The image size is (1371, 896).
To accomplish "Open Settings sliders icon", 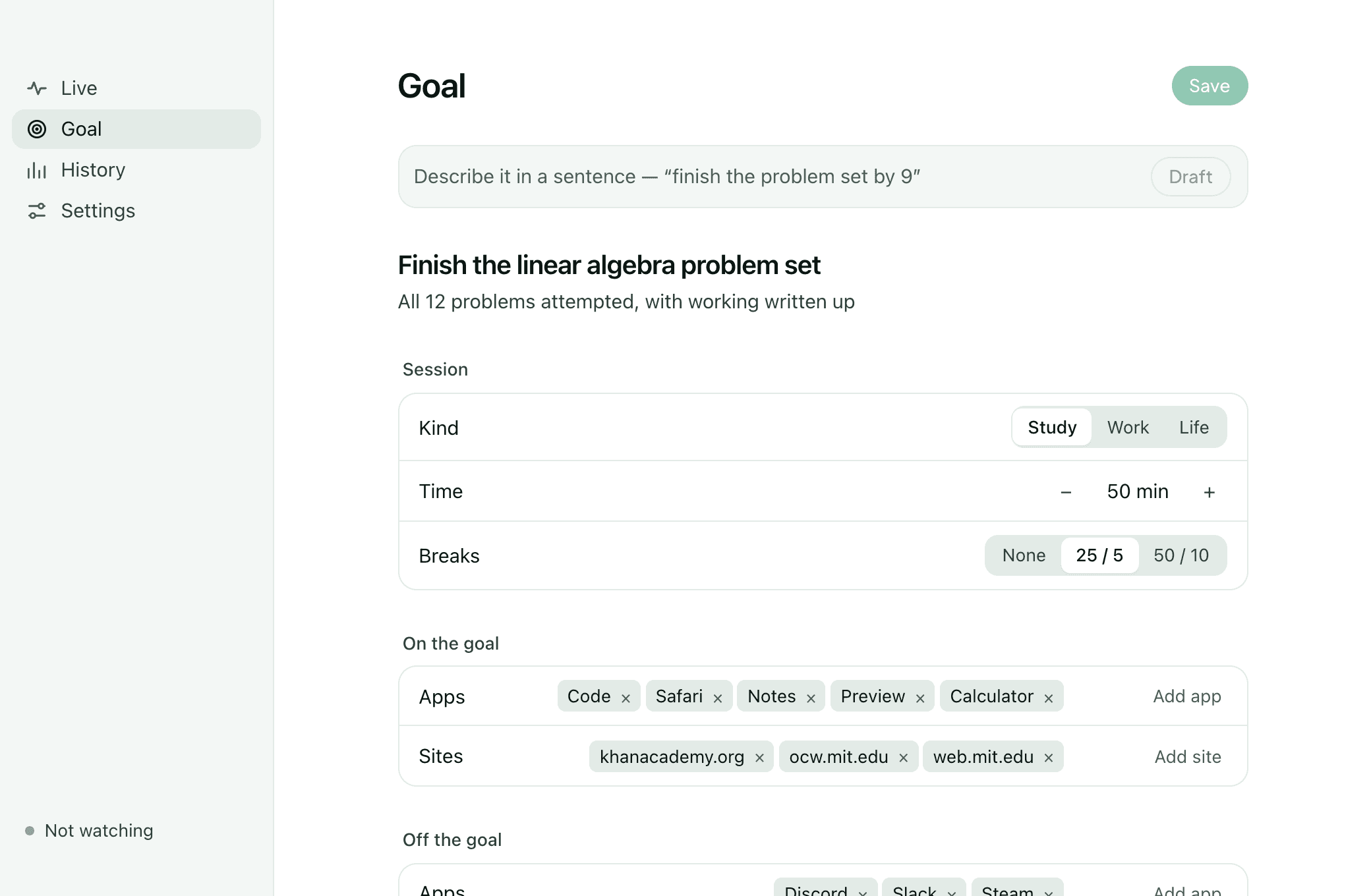I will pos(37,211).
